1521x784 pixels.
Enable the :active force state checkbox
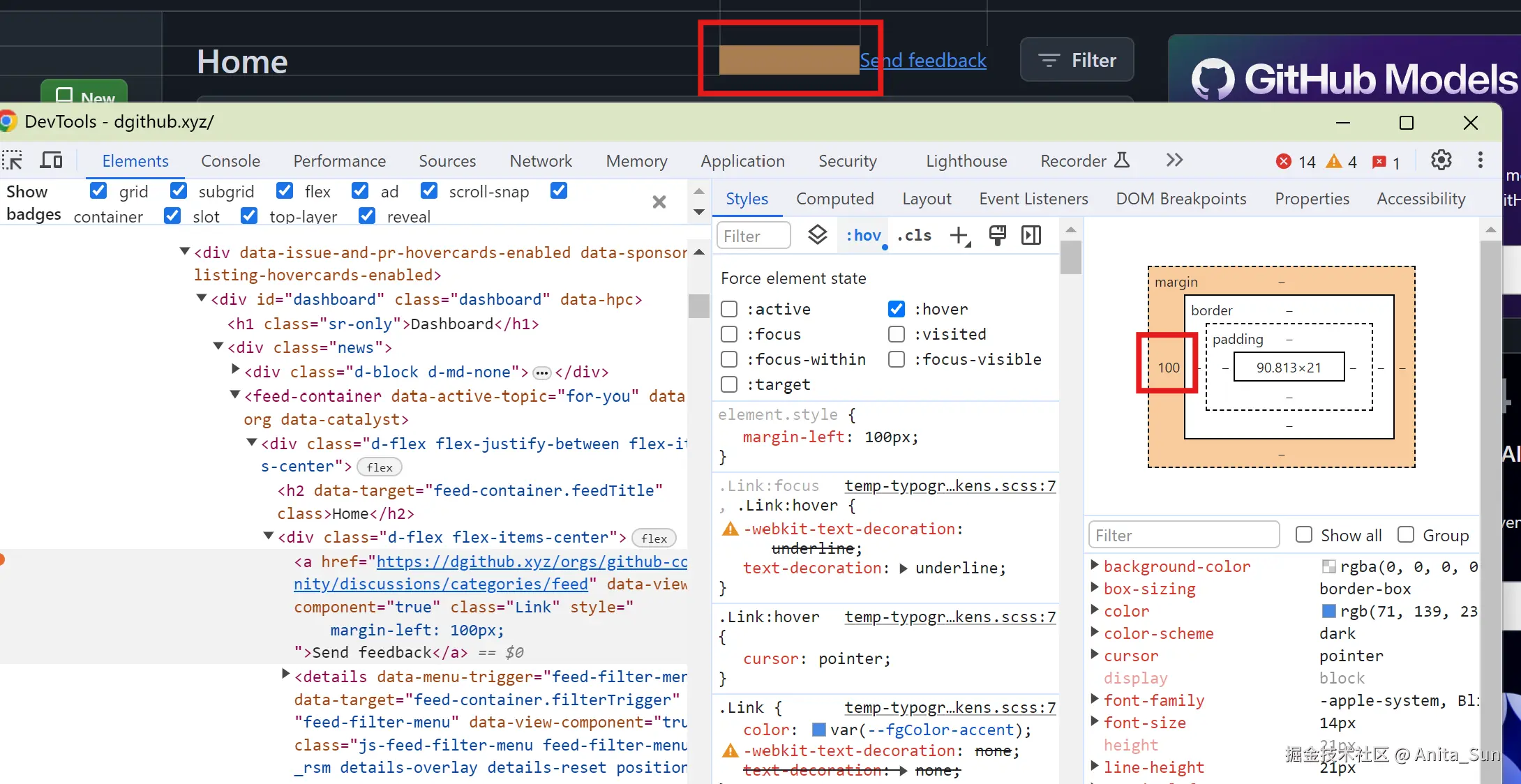click(729, 309)
